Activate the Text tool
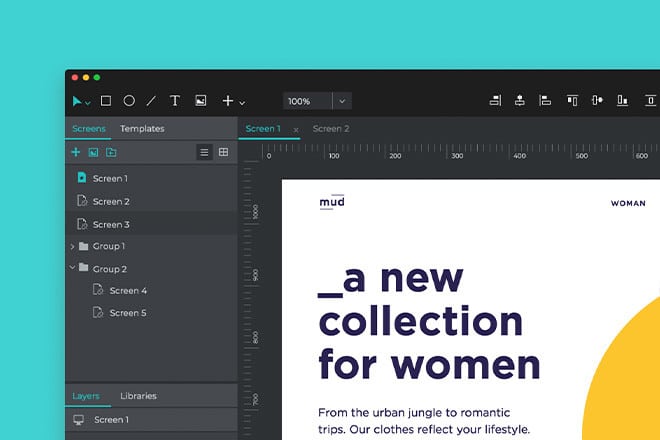This screenshot has height=440, width=660. click(x=175, y=101)
